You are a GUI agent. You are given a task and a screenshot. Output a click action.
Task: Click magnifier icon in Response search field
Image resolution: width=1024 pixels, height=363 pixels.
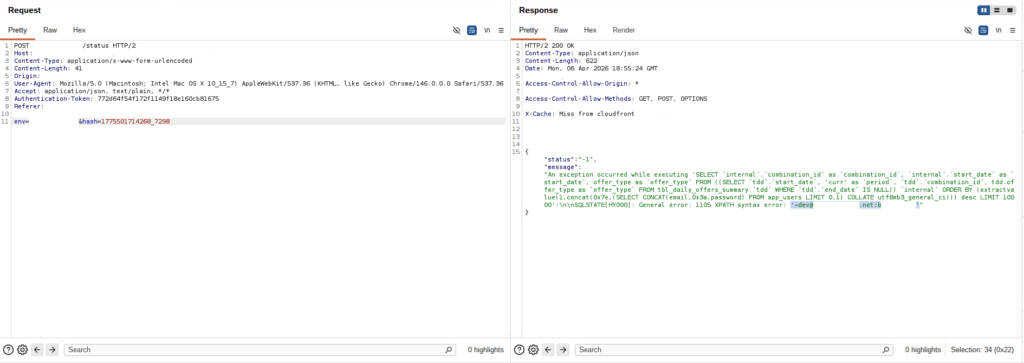[886, 350]
